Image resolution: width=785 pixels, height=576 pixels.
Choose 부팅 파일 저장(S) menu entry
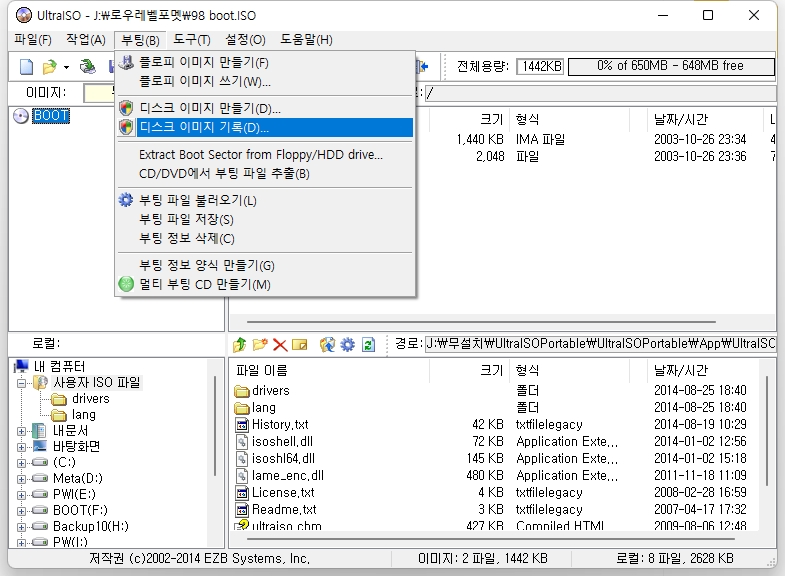(x=265, y=219)
